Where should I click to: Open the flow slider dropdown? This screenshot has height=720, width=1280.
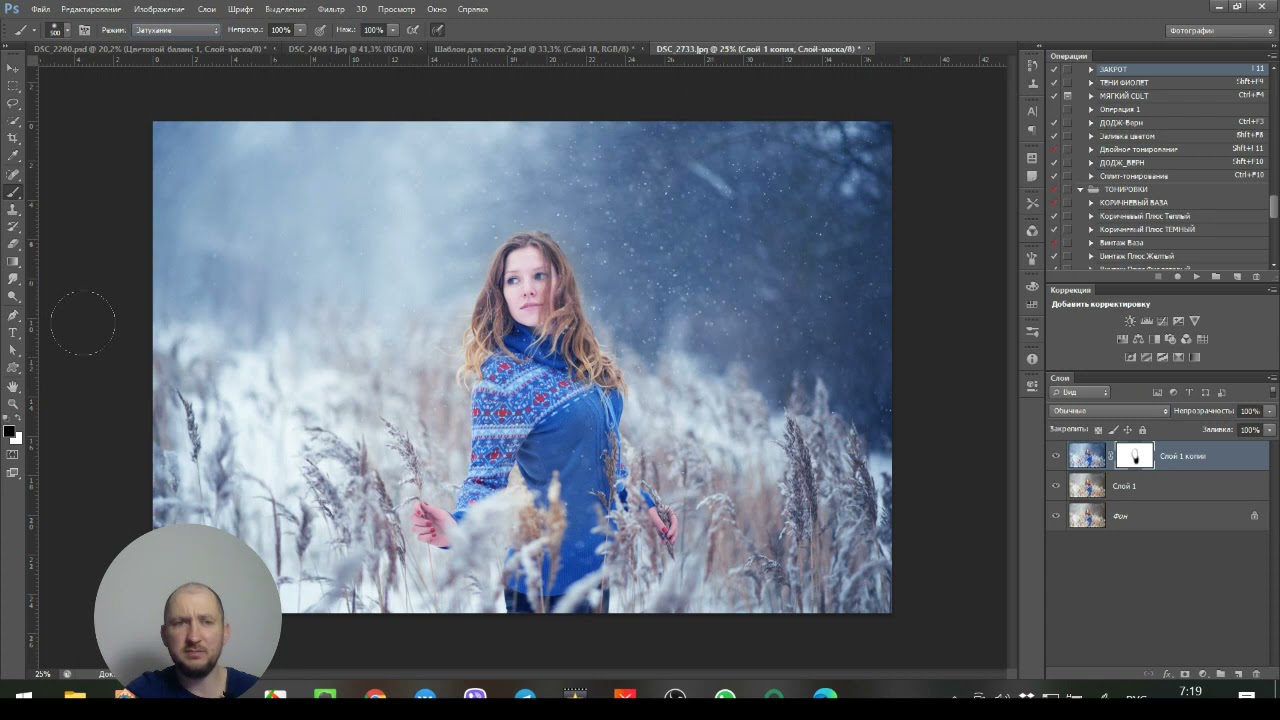392,30
